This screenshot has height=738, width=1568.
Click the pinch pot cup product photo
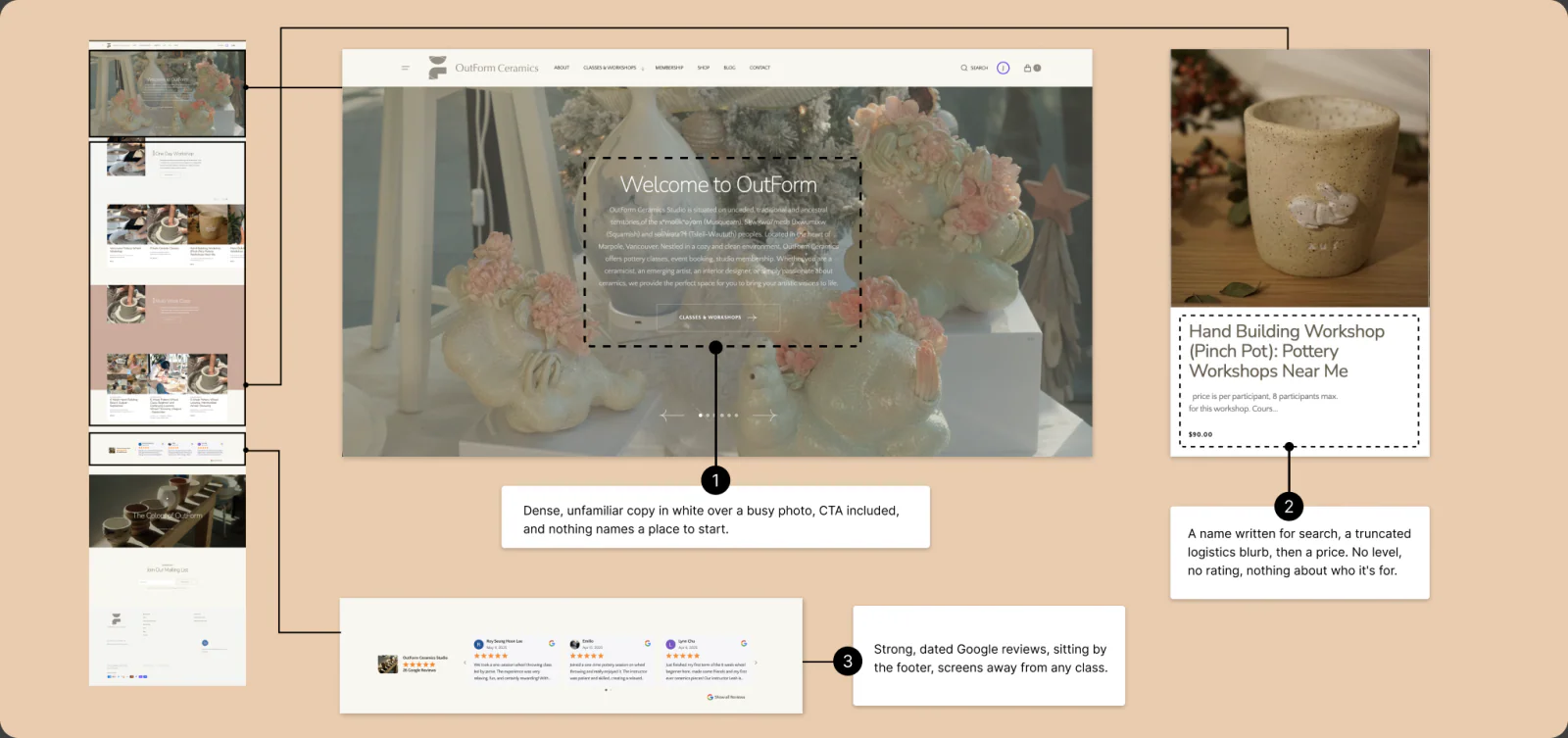tap(1299, 178)
